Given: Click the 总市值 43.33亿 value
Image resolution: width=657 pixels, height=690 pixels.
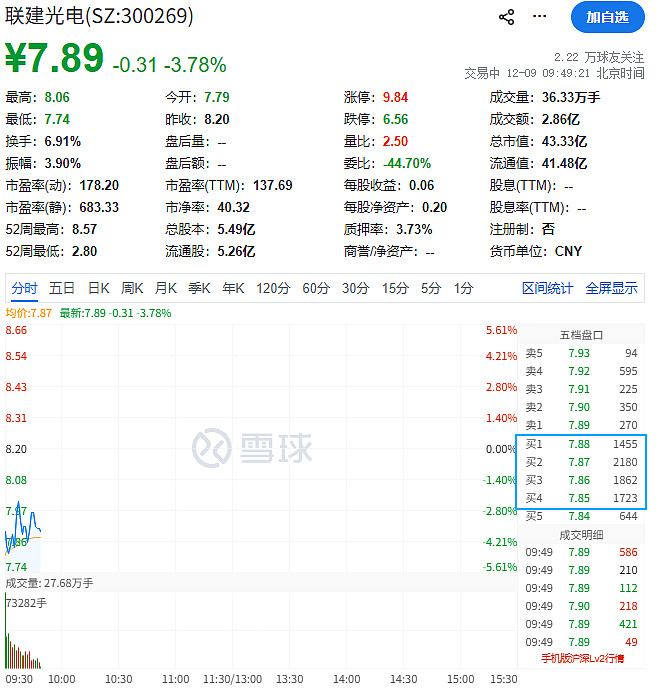Looking at the screenshot, I should pos(565,141).
